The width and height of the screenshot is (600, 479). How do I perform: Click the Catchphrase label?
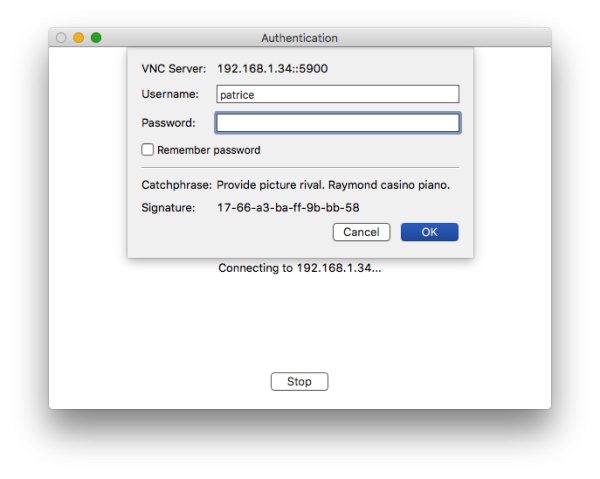(x=176, y=185)
